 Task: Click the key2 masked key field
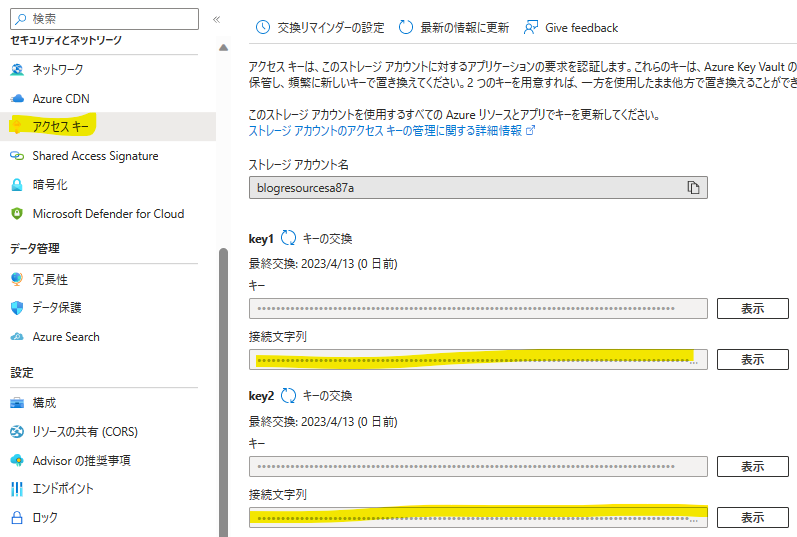[478, 466]
